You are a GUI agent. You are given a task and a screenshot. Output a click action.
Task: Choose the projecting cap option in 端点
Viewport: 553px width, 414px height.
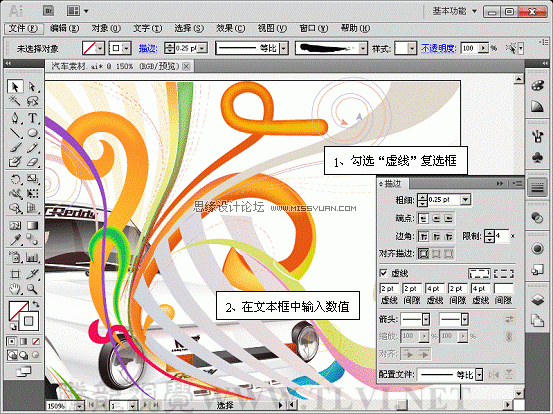click(449, 219)
